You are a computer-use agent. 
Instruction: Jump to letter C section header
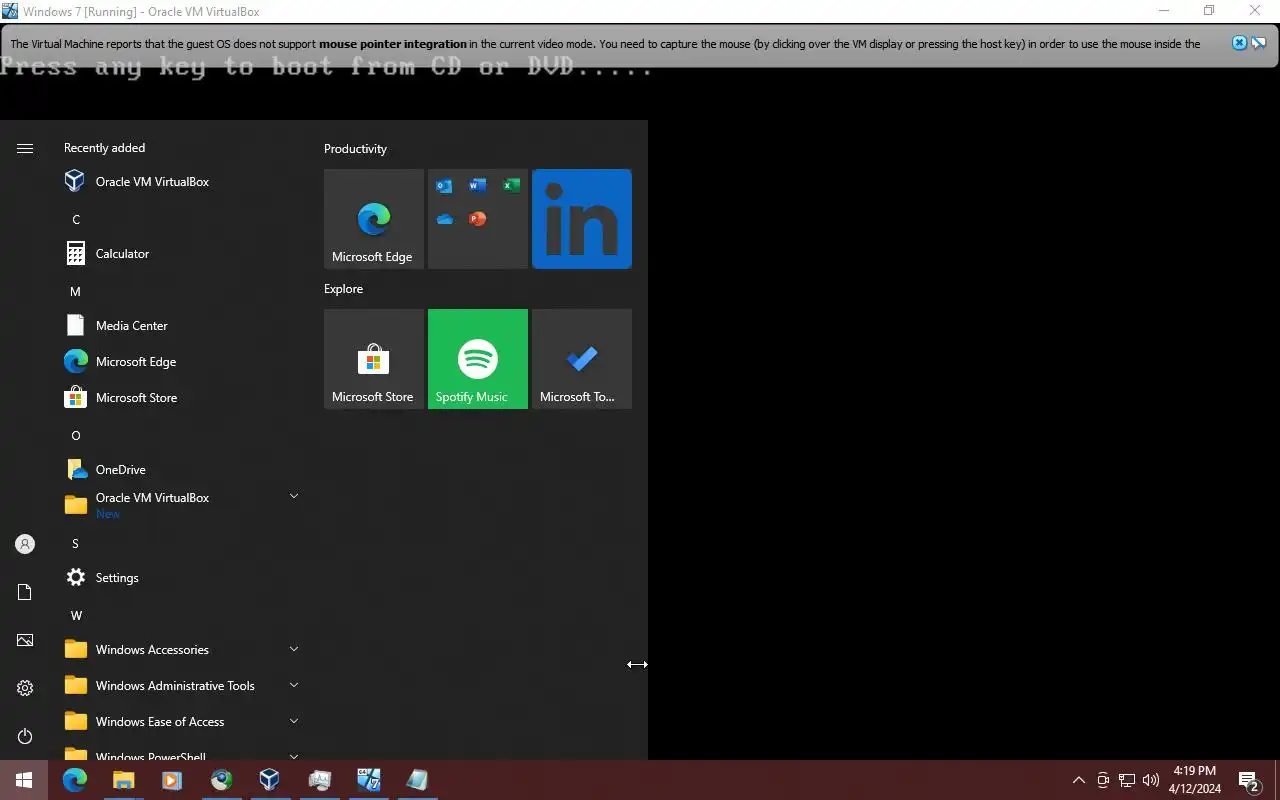click(x=76, y=220)
